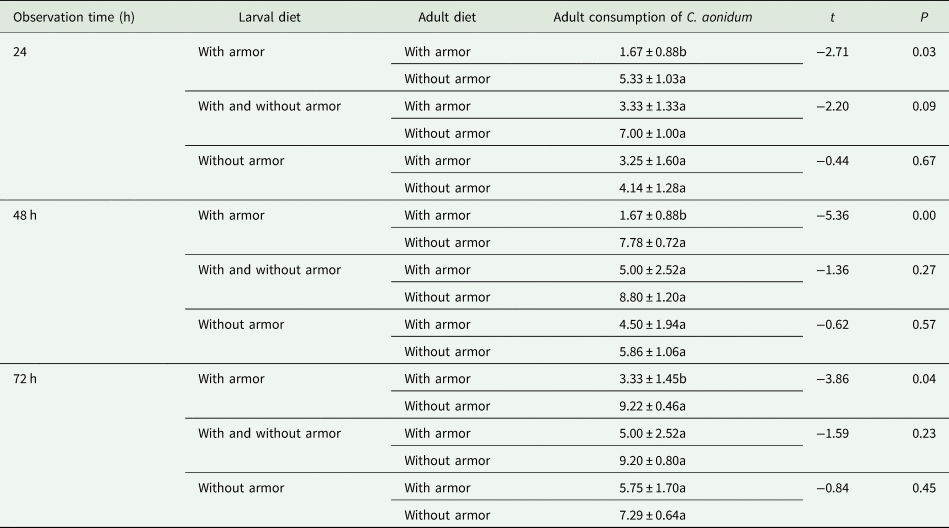Select the t value −3.86

pos(832,378)
